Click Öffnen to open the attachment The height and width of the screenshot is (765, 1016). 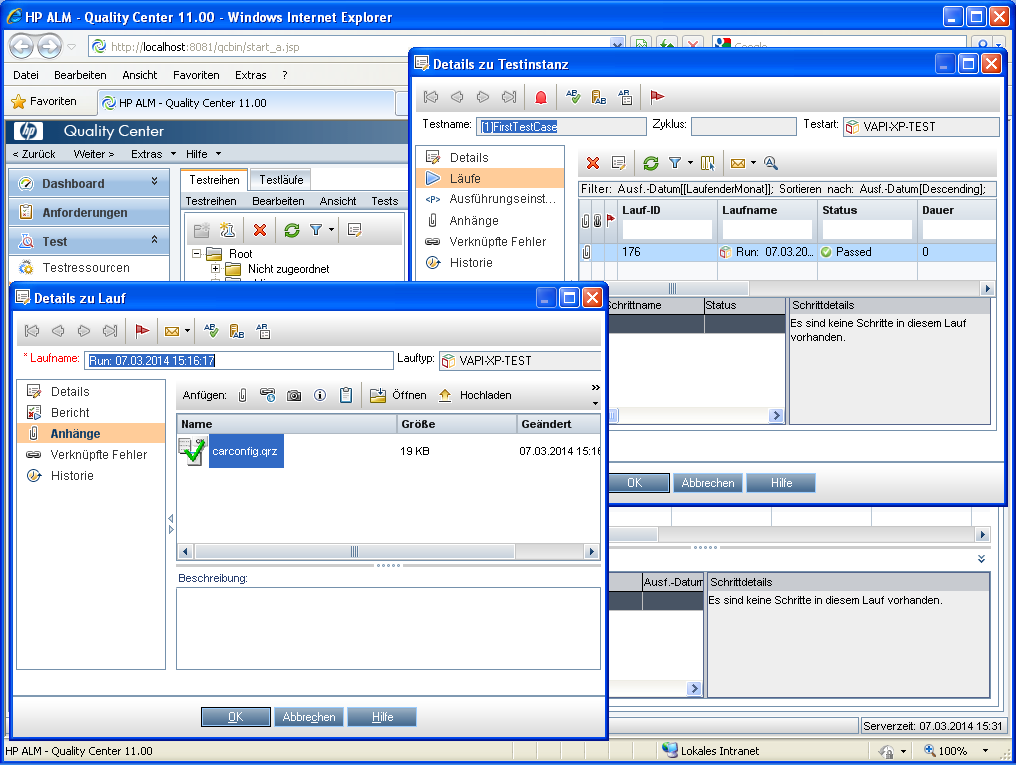point(398,395)
